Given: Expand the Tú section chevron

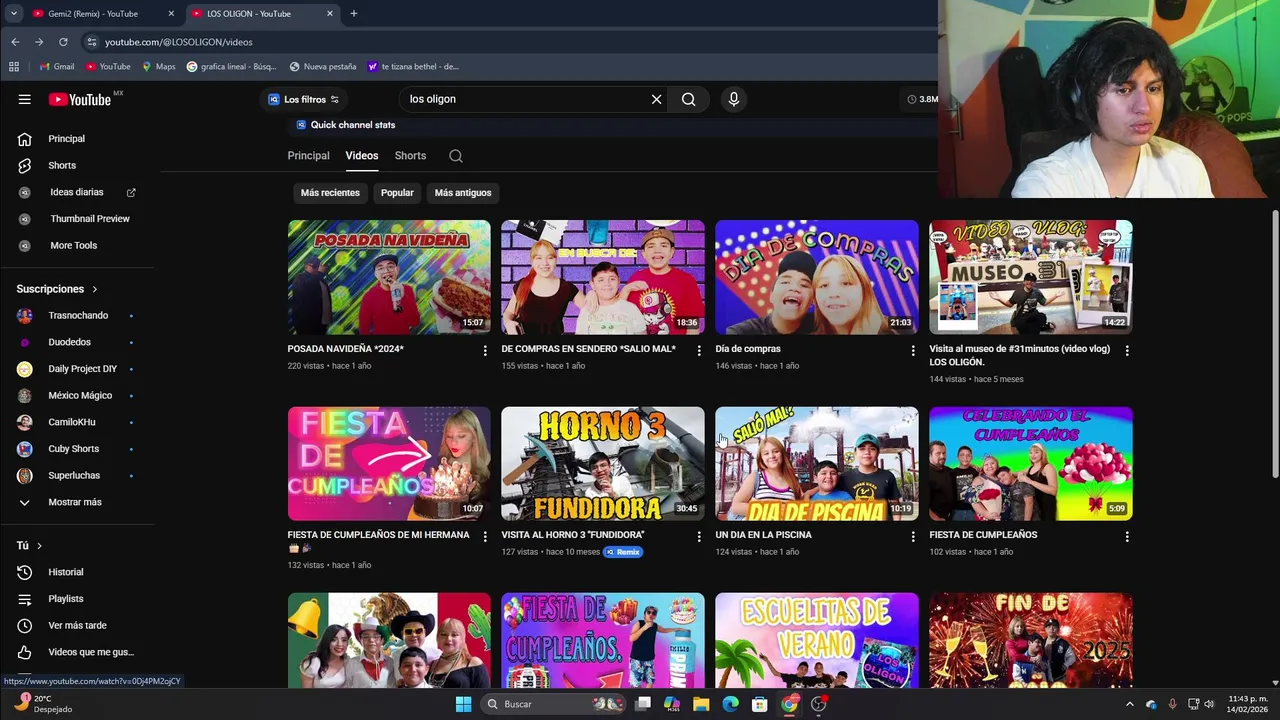Looking at the screenshot, I should click(x=39, y=546).
